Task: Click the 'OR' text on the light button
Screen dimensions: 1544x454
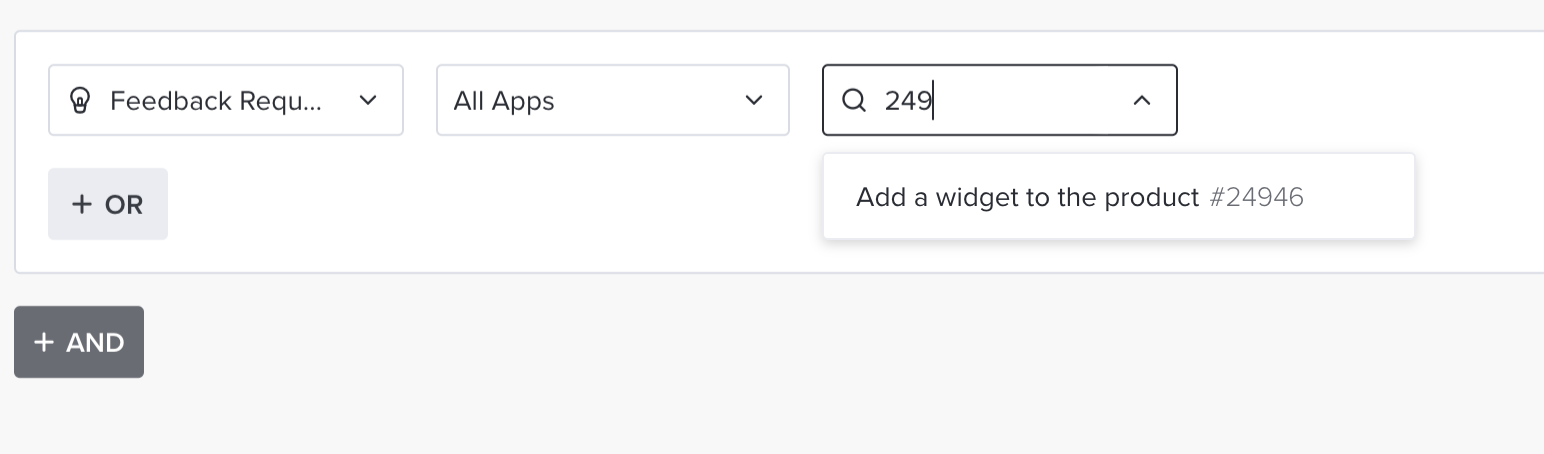Action: coord(124,205)
